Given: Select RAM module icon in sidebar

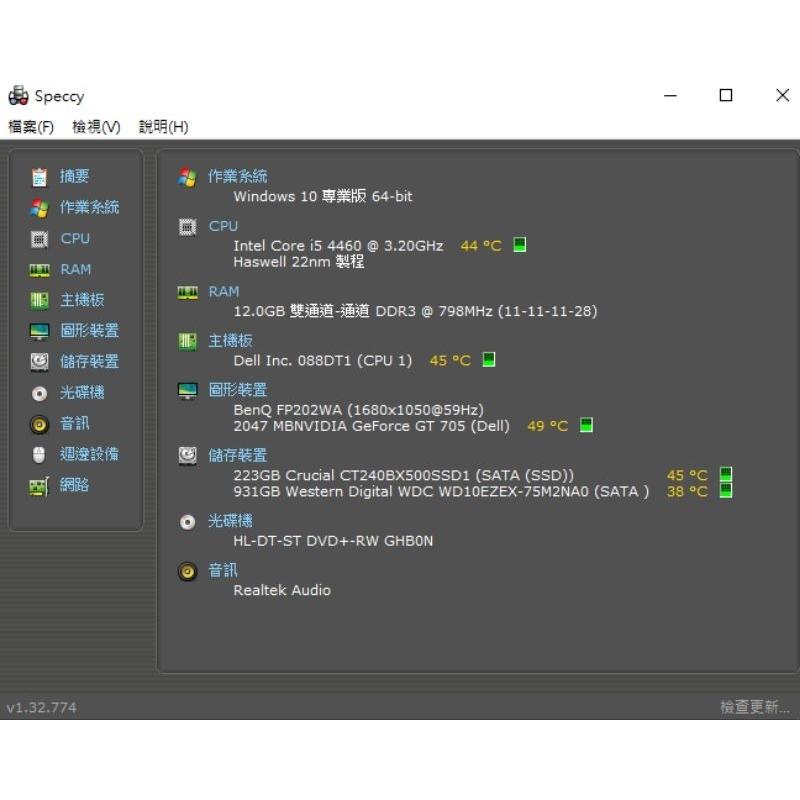Looking at the screenshot, I should 39,270.
